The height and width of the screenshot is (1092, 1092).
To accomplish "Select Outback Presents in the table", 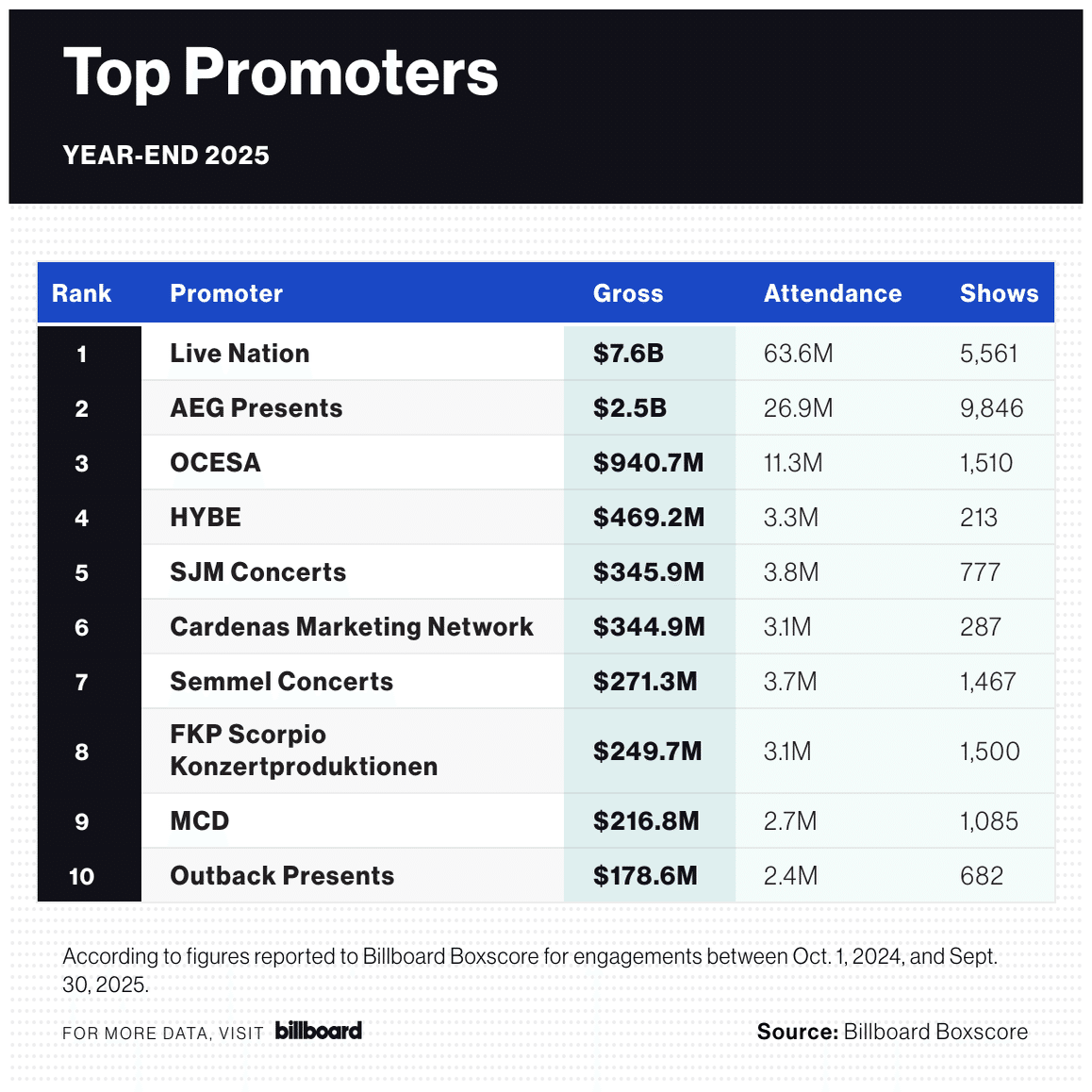I will 282,876.
